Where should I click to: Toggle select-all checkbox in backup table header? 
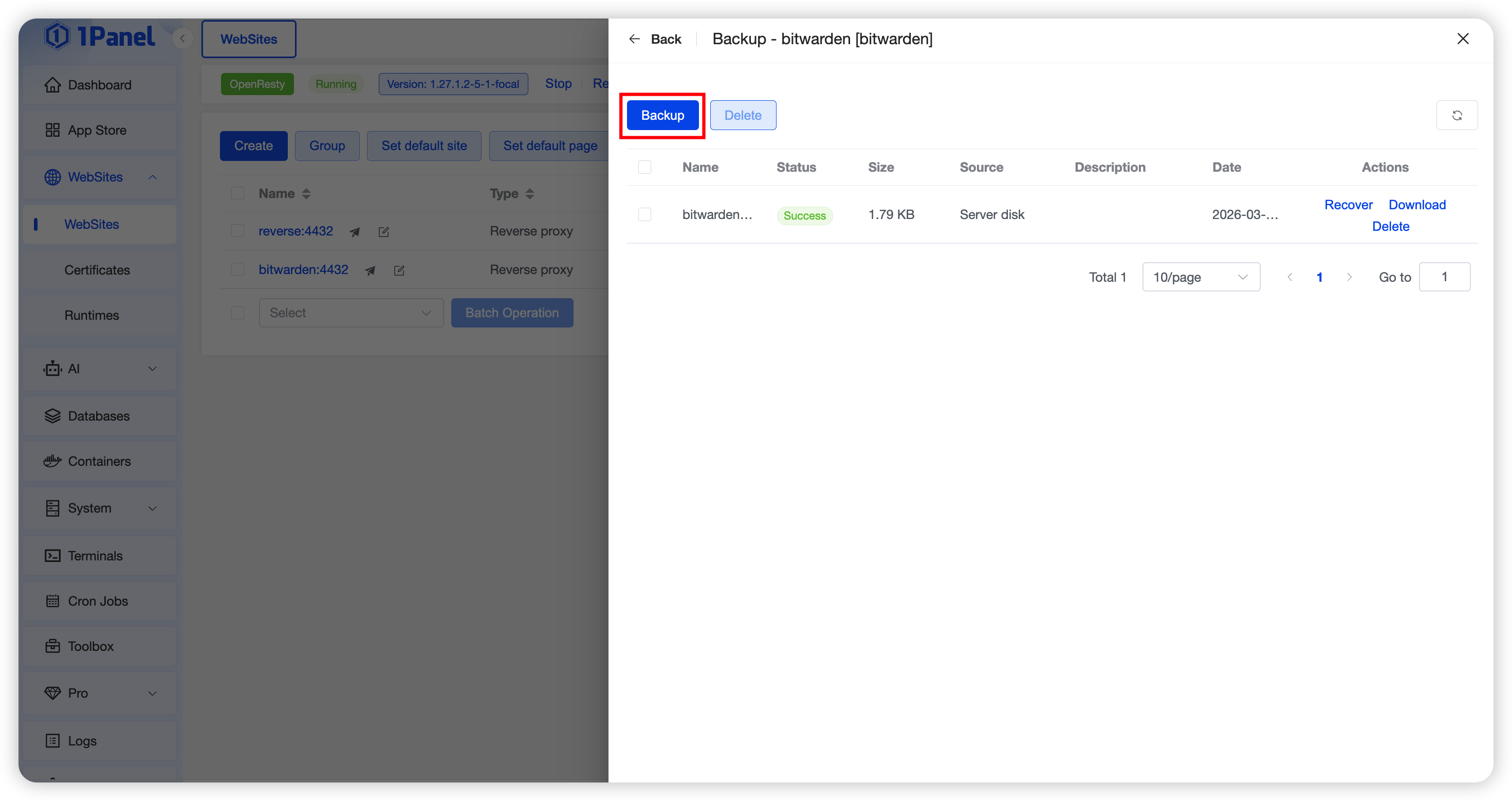644,168
